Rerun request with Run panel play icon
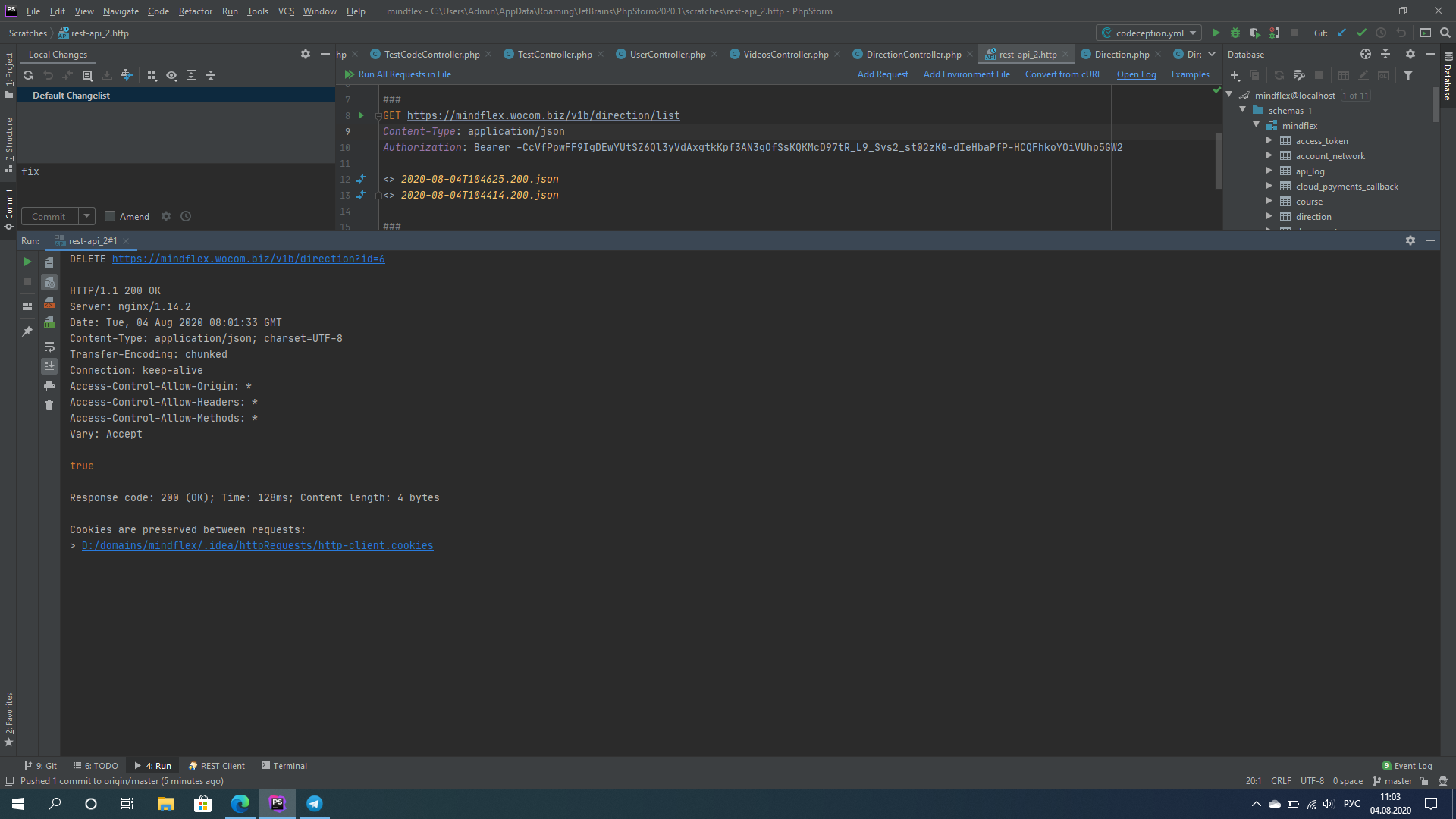This screenshot has height=819, width=1456. point(27,262)
